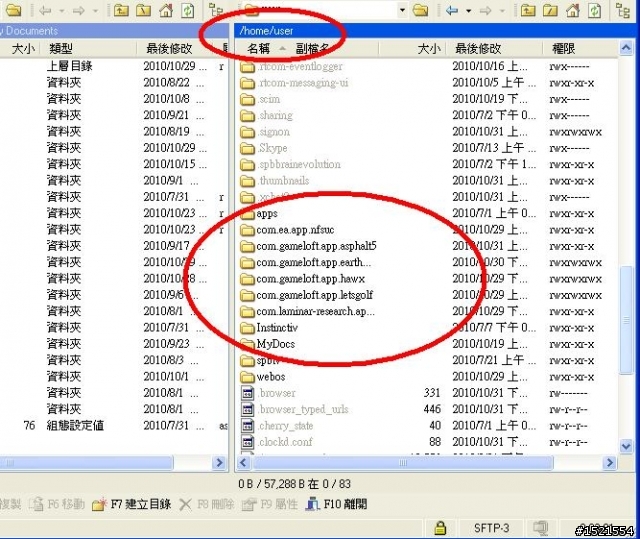The width and height of the screenshot is (640, 539).
Task: Click F10 離開 button
Action: click(337, 504)
